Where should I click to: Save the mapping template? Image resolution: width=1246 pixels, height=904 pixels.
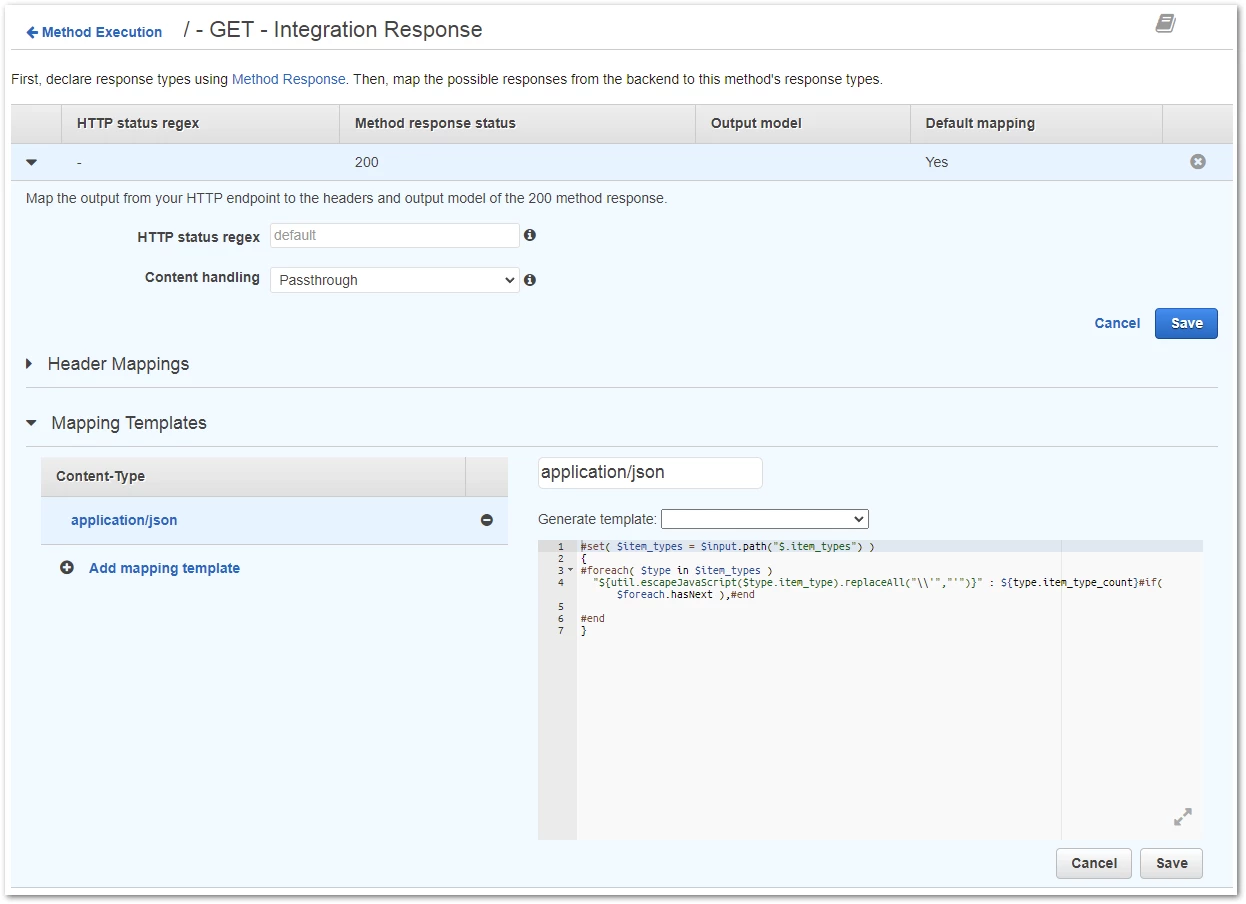pos(1171,863)
